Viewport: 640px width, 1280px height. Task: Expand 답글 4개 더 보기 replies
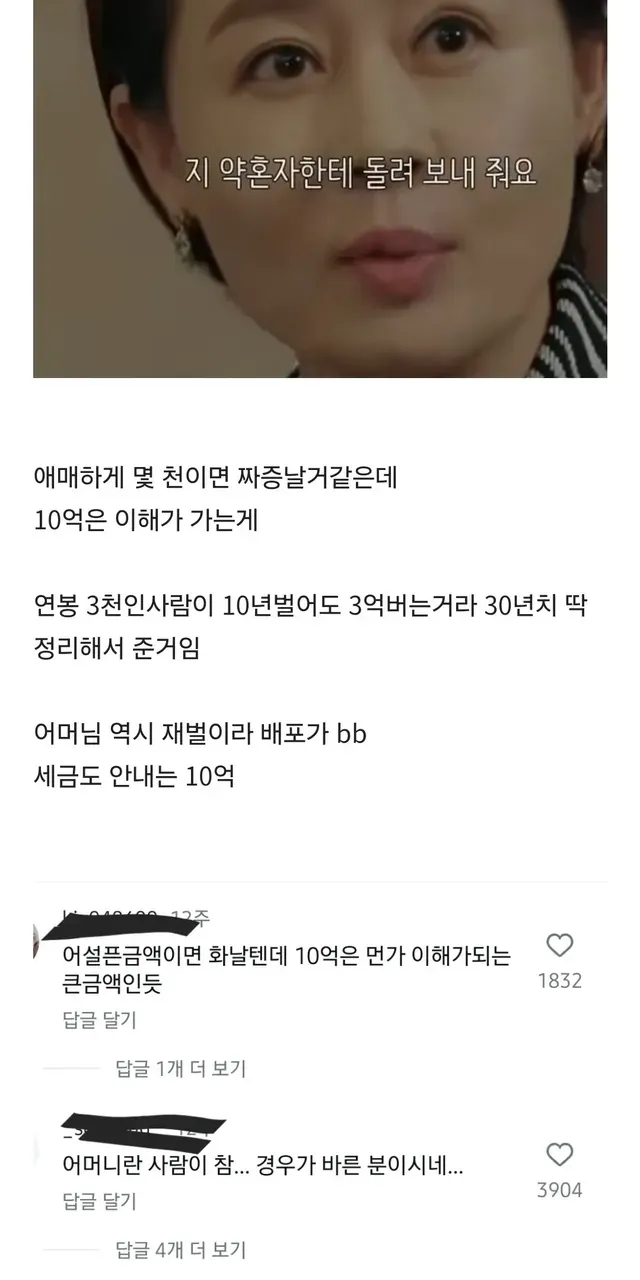click(x=181, y=1249)
